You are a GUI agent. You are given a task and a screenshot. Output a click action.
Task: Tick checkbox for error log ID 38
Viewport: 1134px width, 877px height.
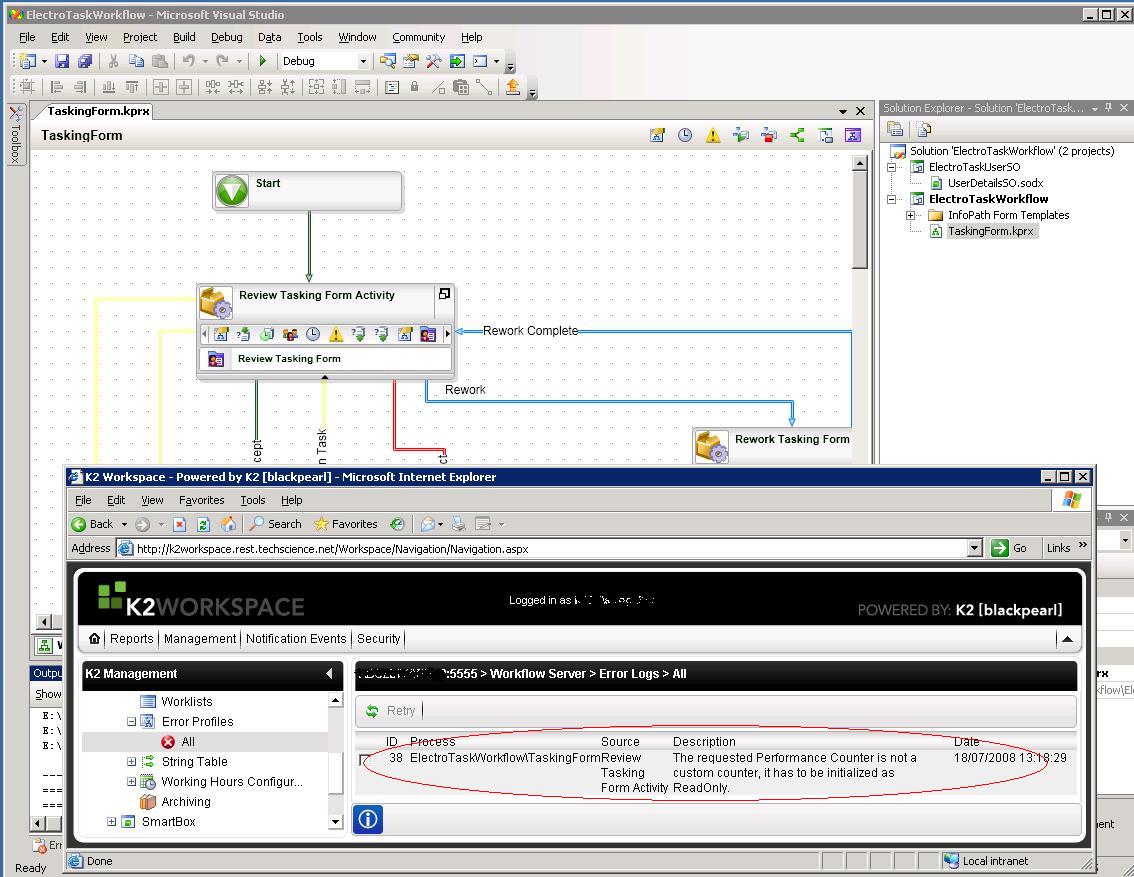364,759
